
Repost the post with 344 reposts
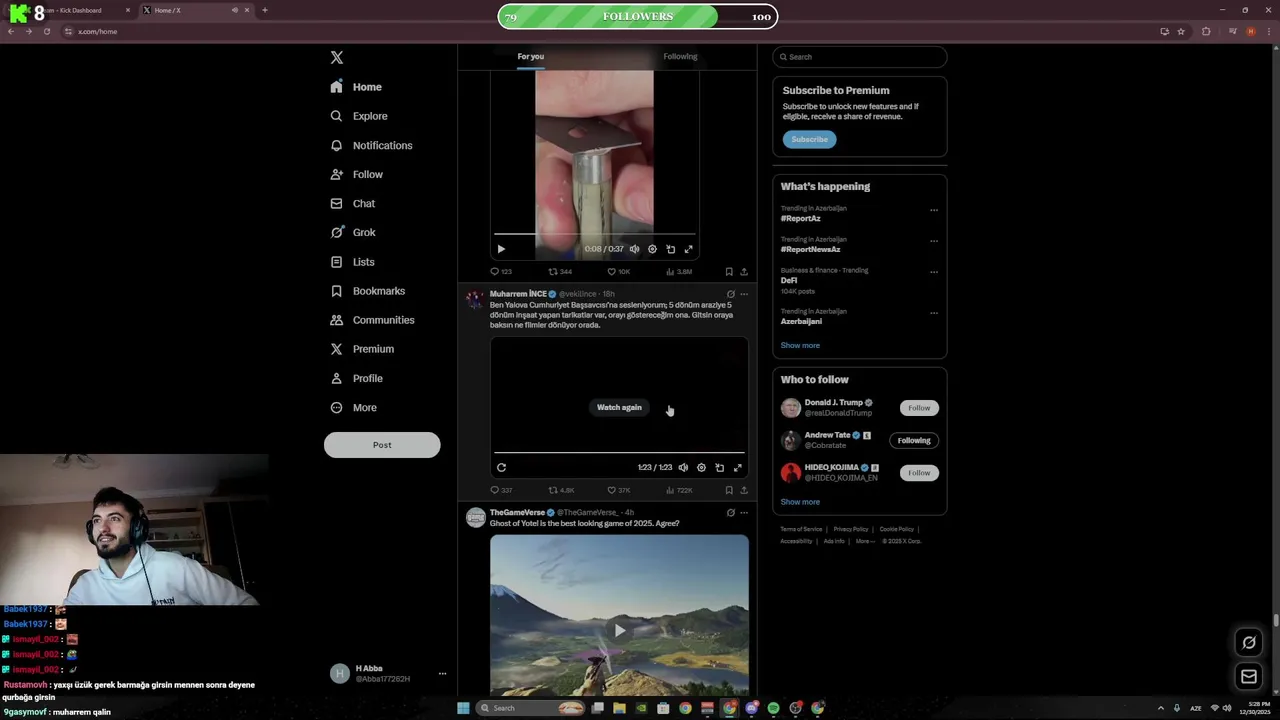(560, 271)
